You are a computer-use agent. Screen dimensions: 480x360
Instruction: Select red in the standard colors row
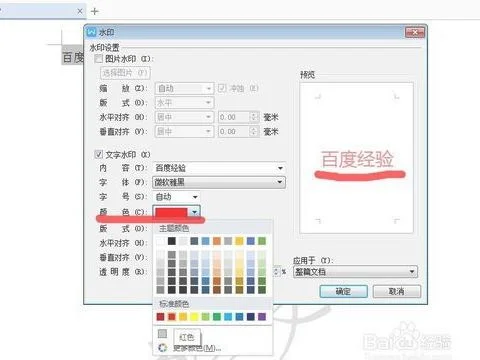pos(172,316)
